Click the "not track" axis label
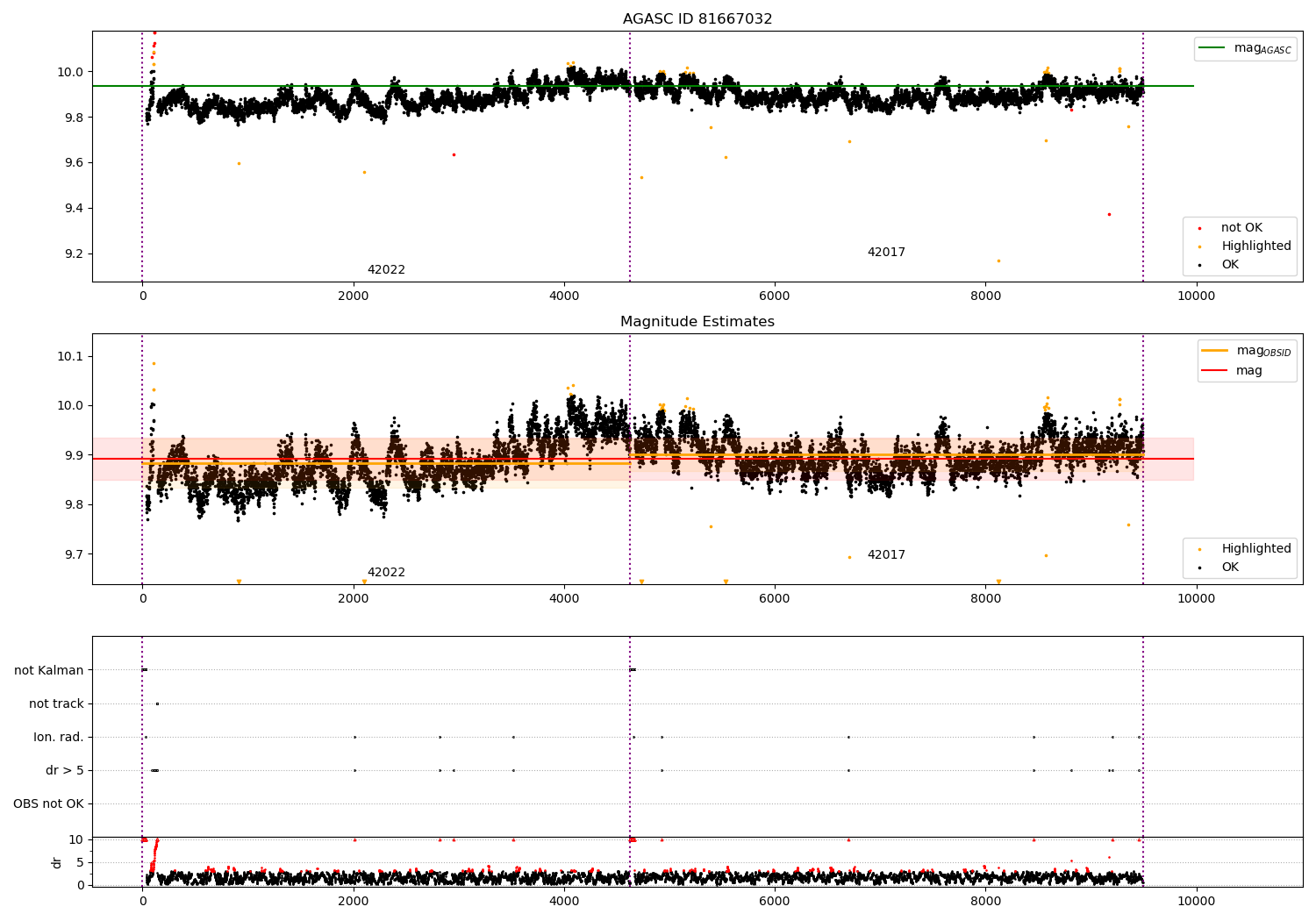Viewport: 1316px width, 921px height. pos(56,704)
